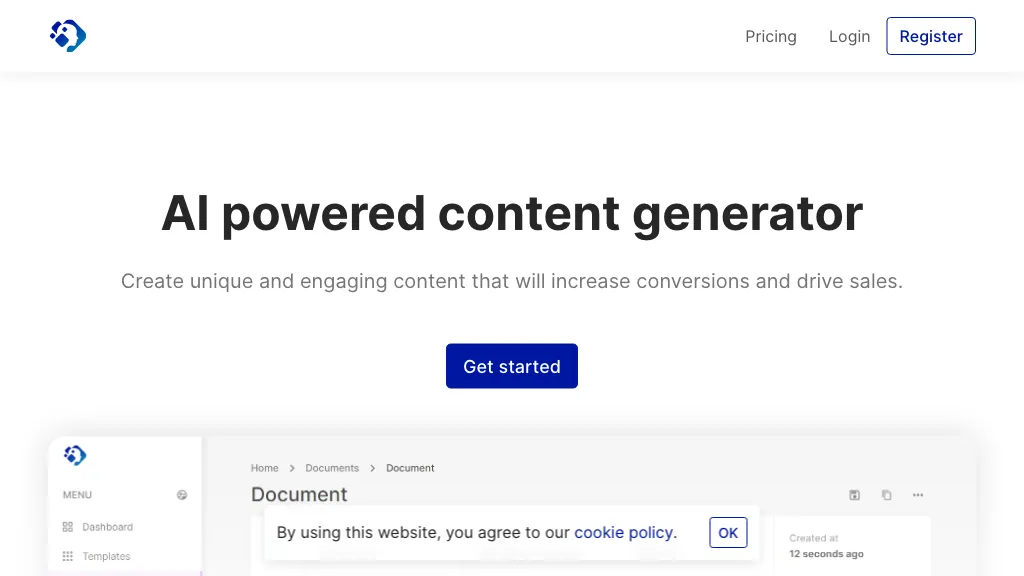Click the Dashboard grid icon in the sidebar

[x=68, y=527]
